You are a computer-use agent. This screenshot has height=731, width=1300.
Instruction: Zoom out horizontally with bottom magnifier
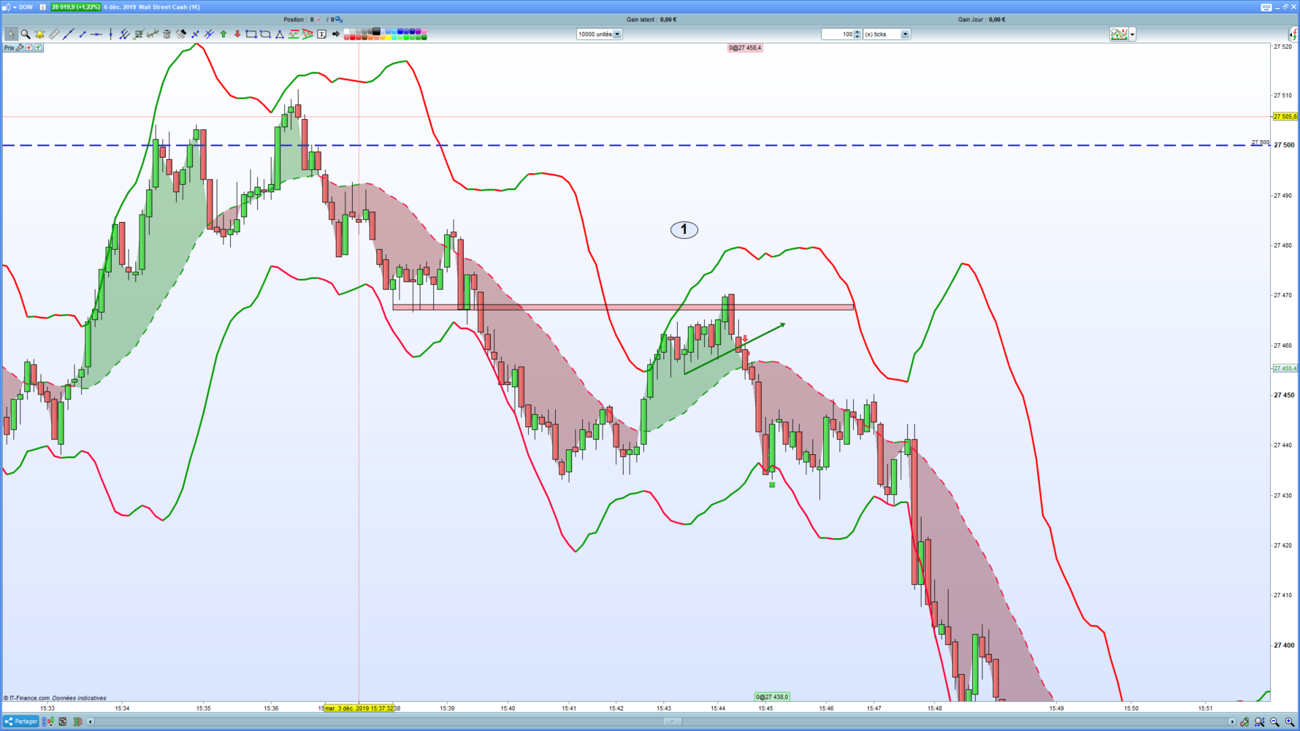point(1274,721)
